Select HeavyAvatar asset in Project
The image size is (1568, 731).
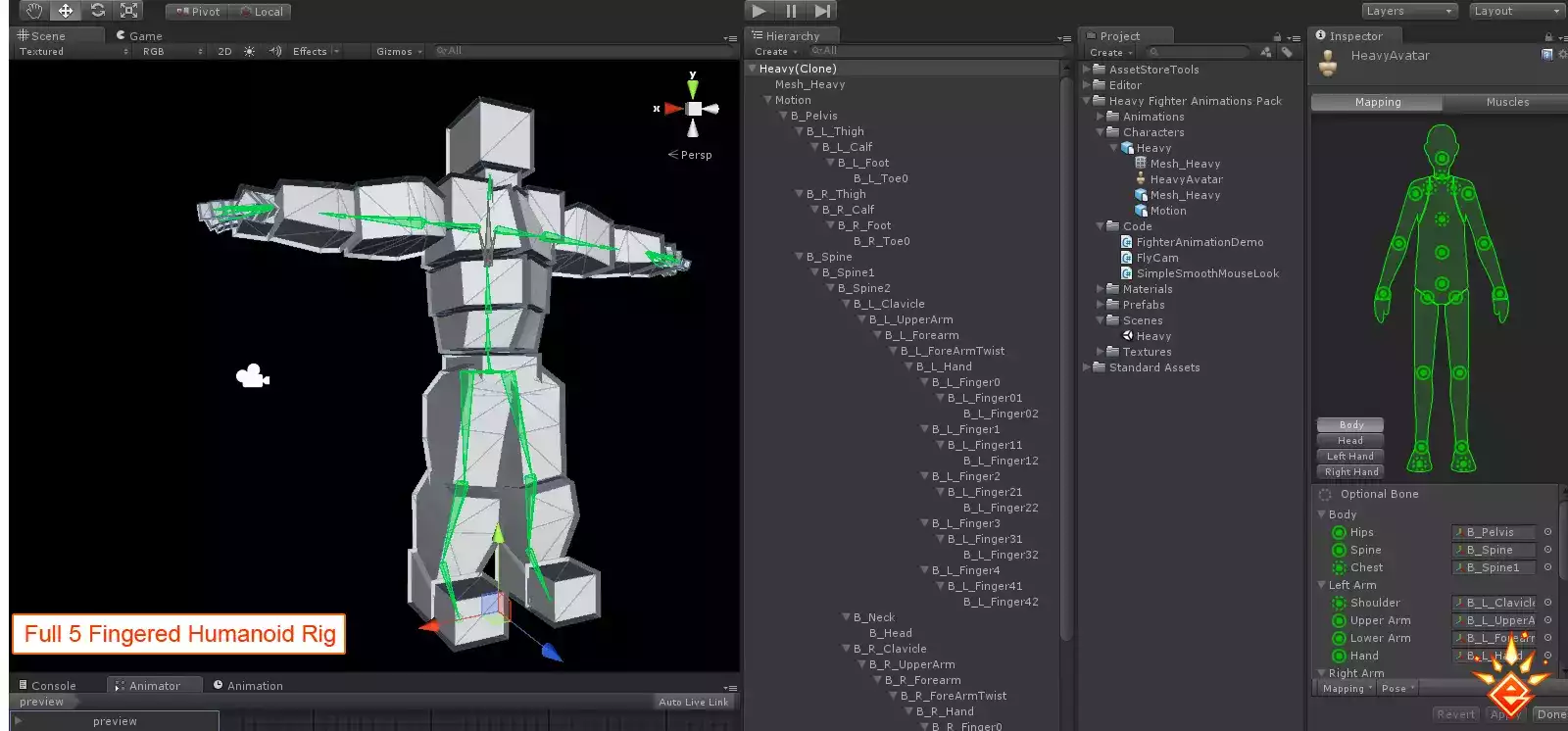(1186, 179)
